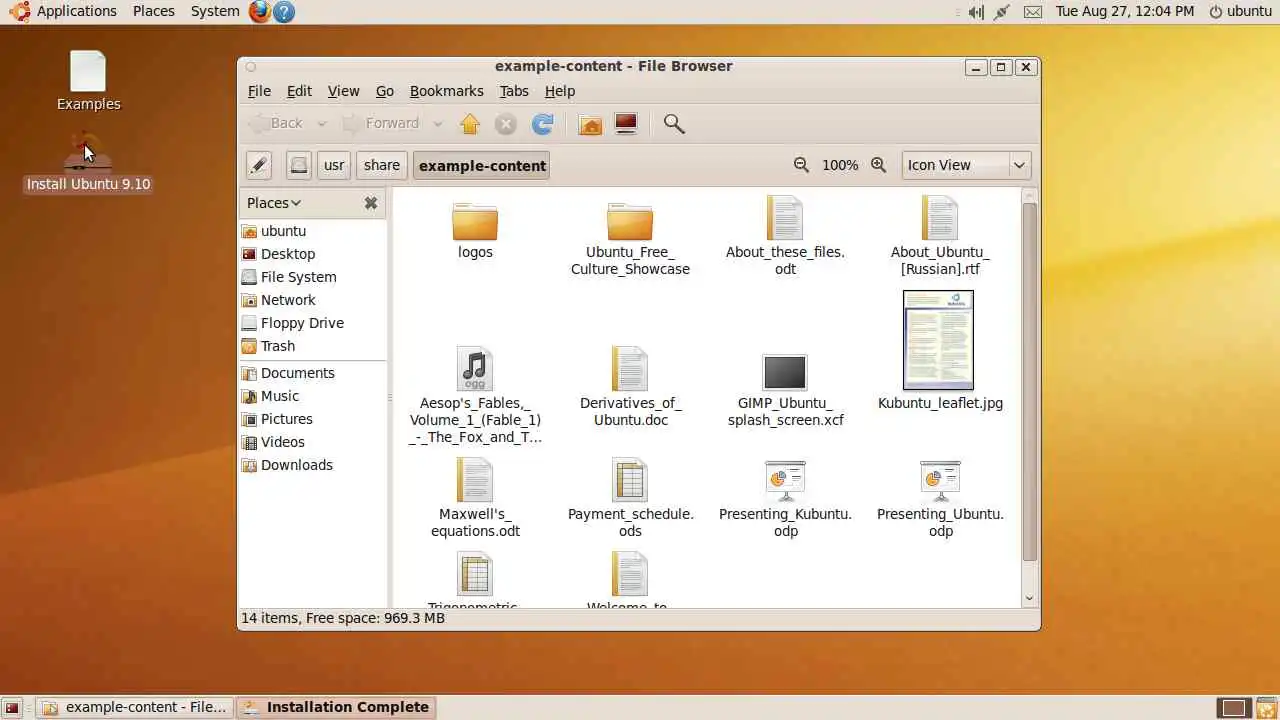Open the Icon View mode dropdown
The height and width of the screenshot is (720, 1280).
(966, 165)
